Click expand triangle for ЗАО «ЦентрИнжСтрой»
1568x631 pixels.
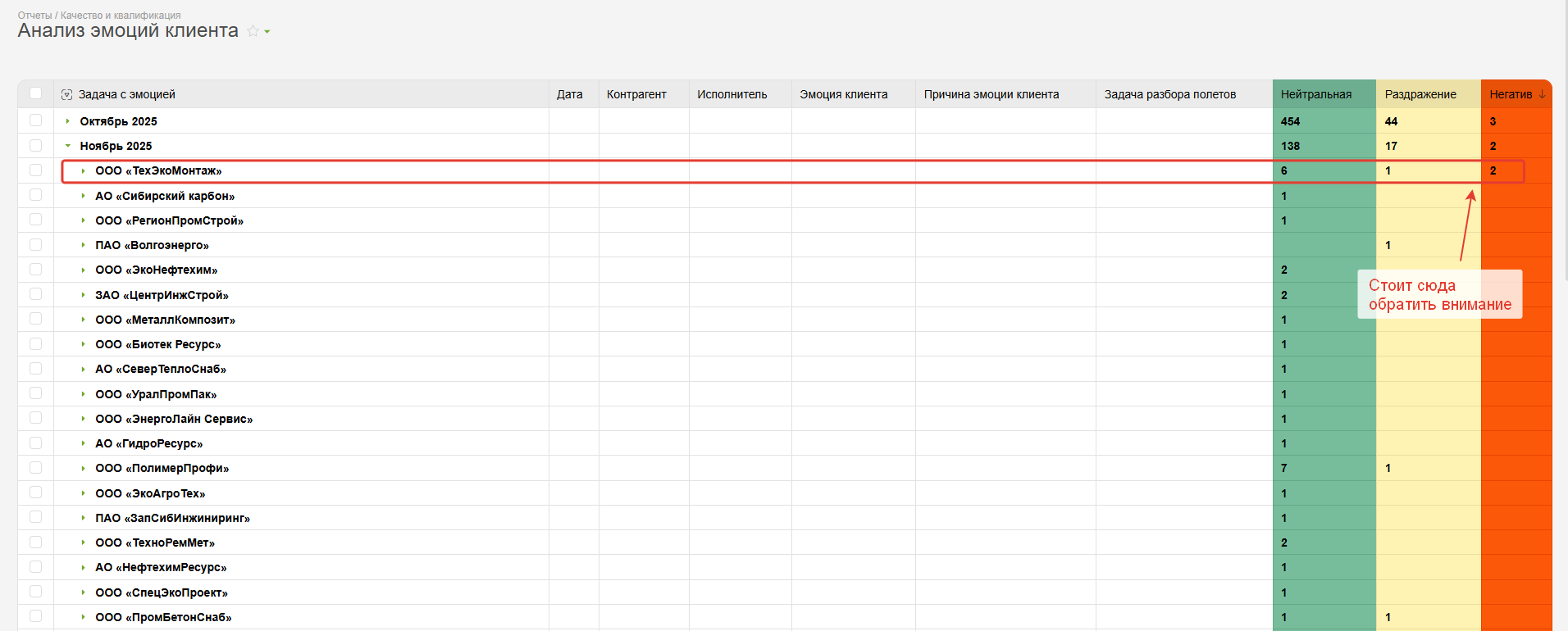83,295
